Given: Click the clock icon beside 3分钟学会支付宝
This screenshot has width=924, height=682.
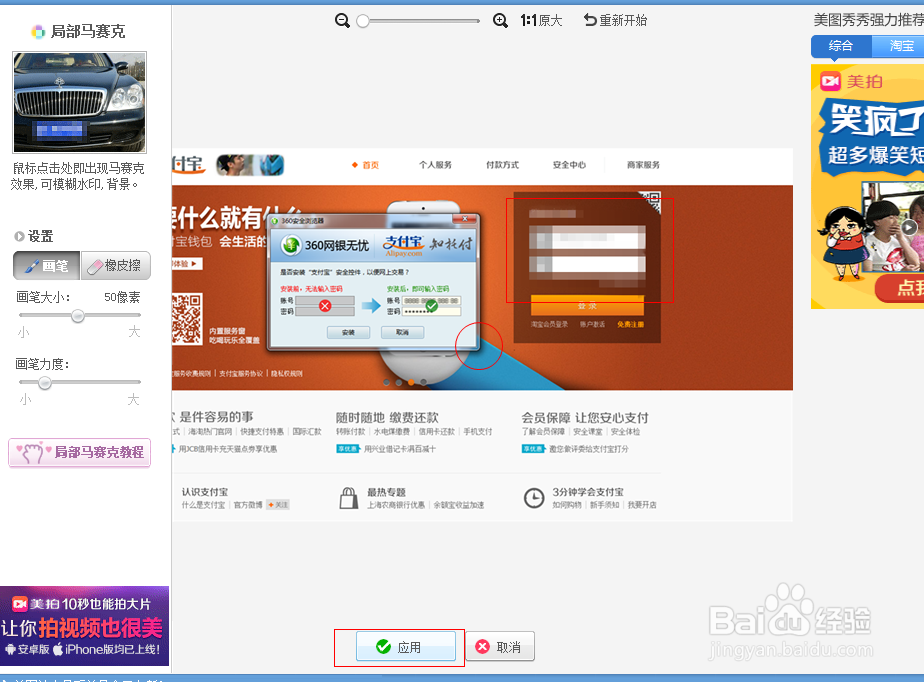Looking at the screenshot, I should 534,498.
